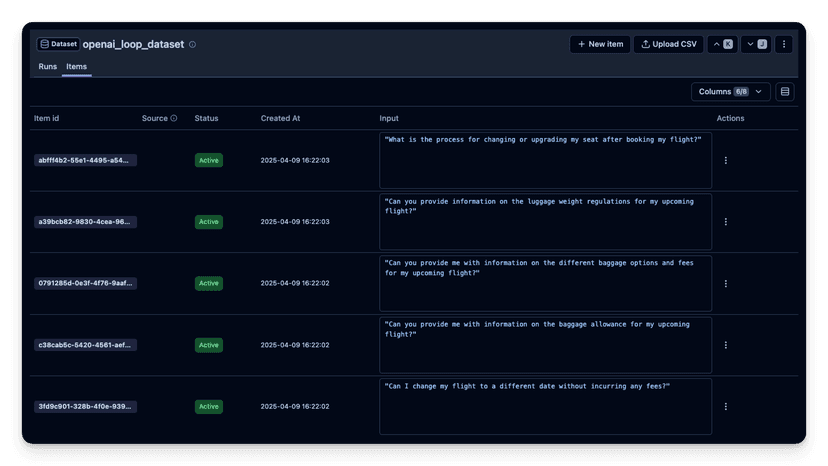Open the Columns 6/8 dropdown

point(731,92)
